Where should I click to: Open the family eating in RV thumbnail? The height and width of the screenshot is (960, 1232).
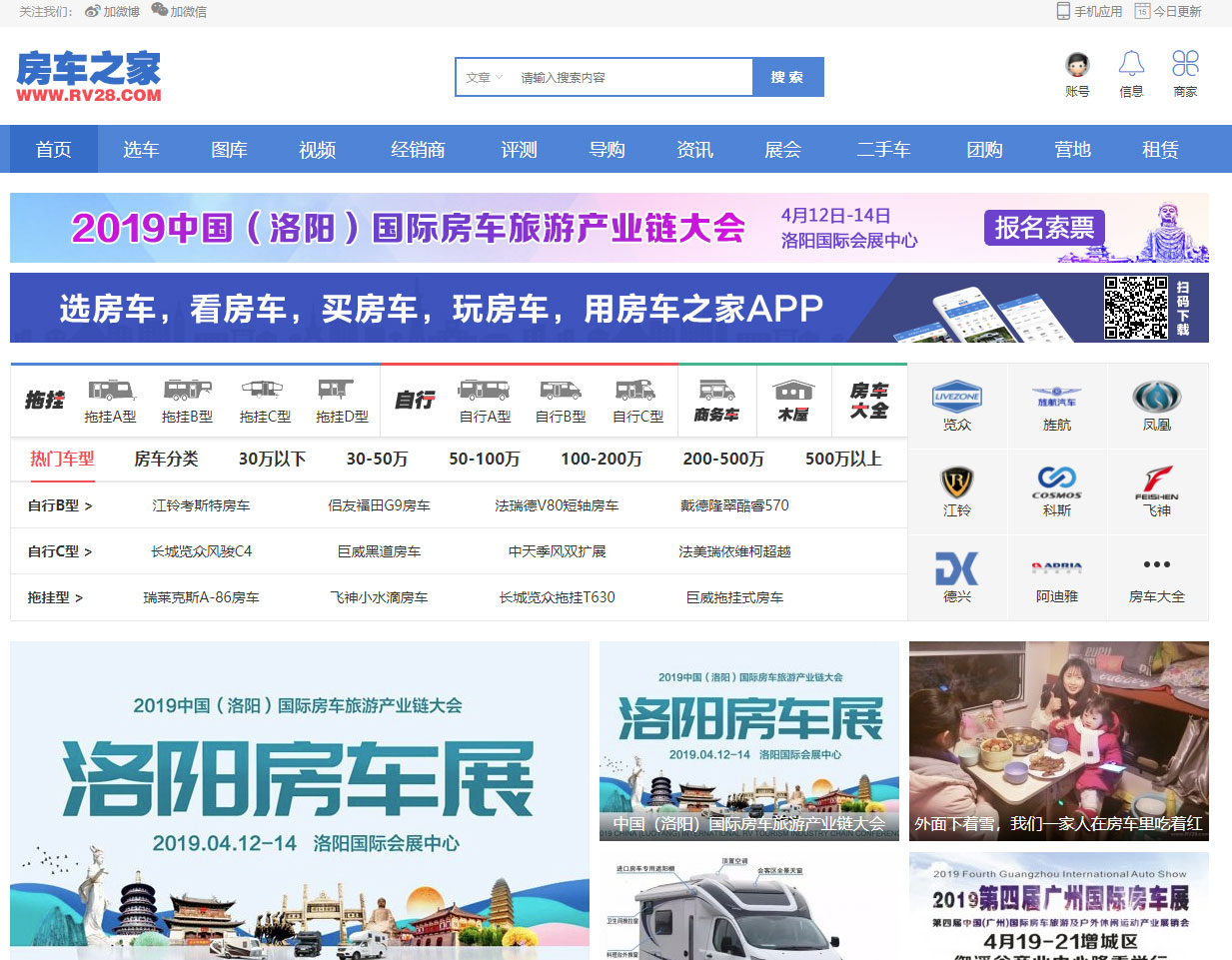coord(1058,740)
